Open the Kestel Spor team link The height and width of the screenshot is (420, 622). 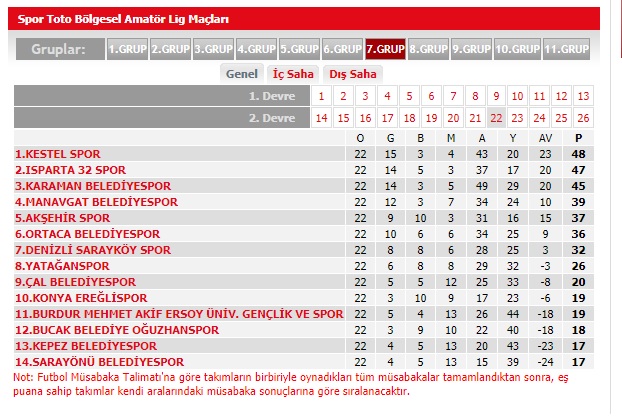(x=57, y=154)
